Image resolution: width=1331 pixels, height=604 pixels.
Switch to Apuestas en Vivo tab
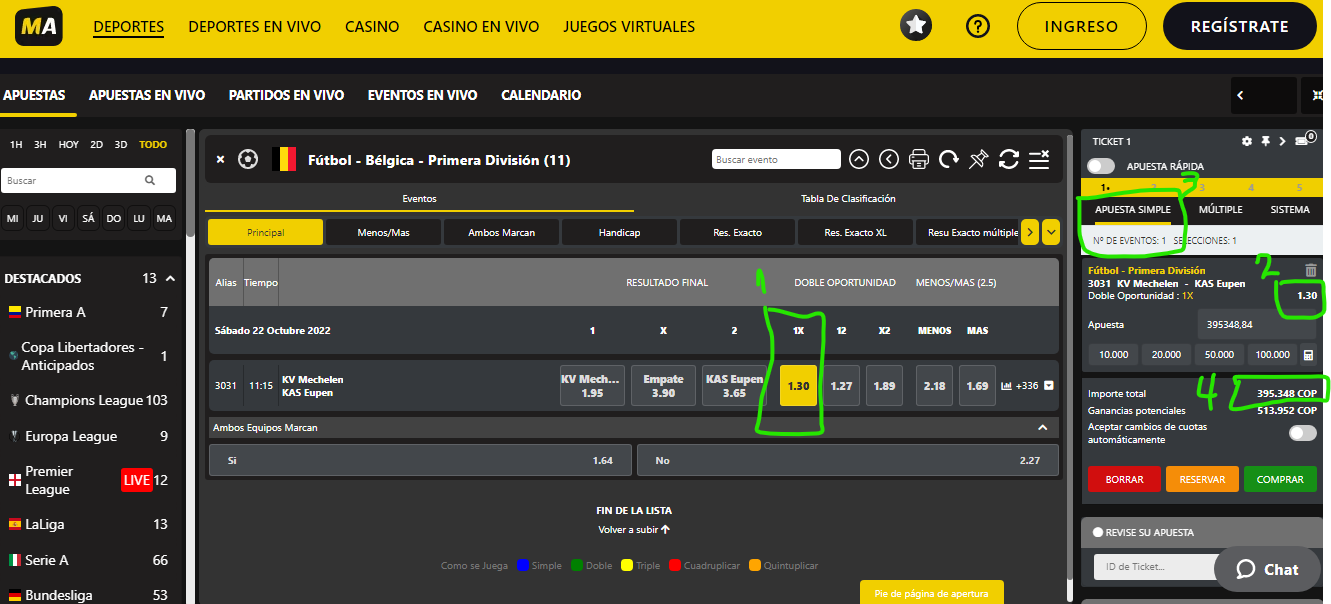(147, 95)
